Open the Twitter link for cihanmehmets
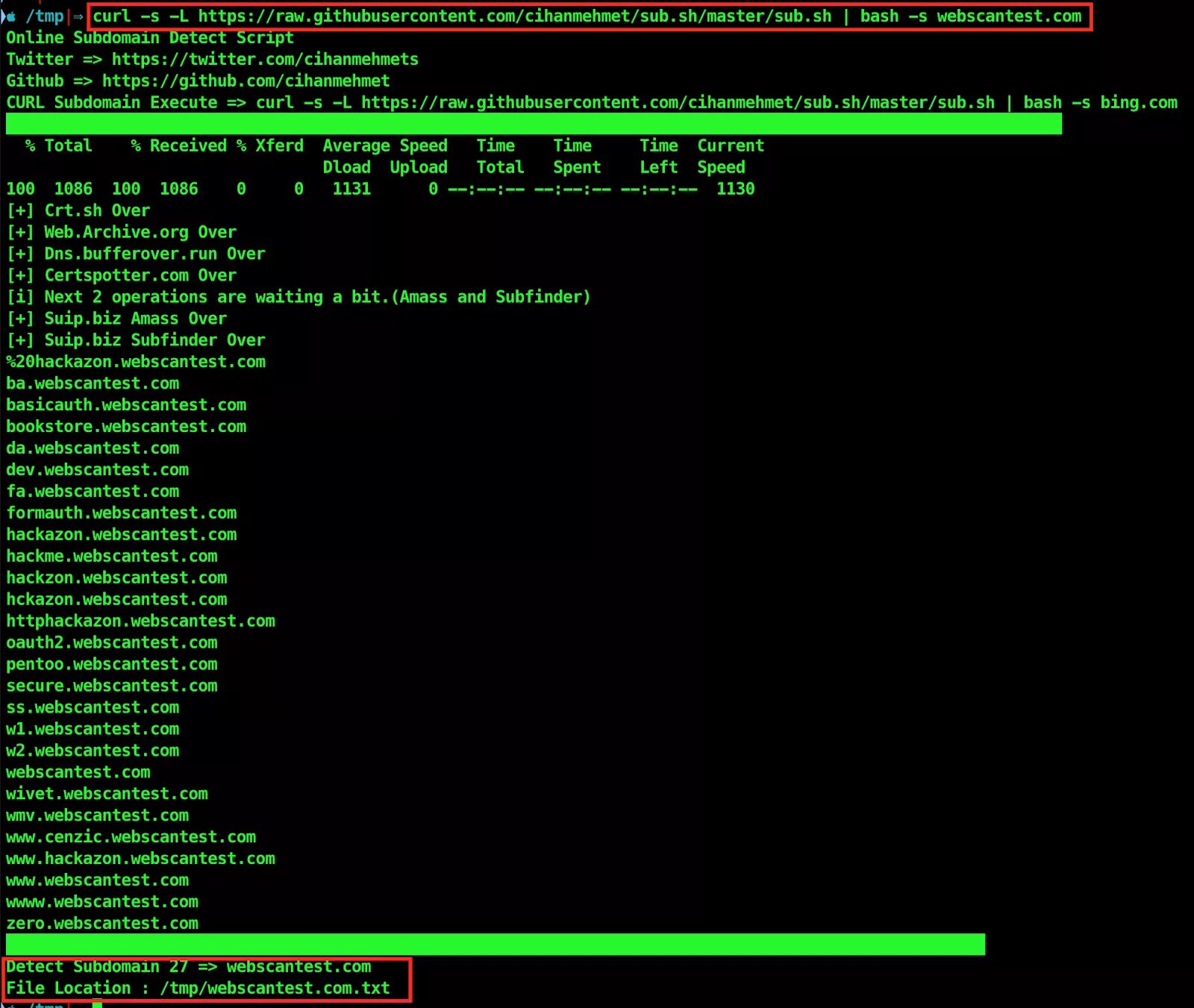The height and width of the screenshot is (1008, 1194). tap(265, 59)
